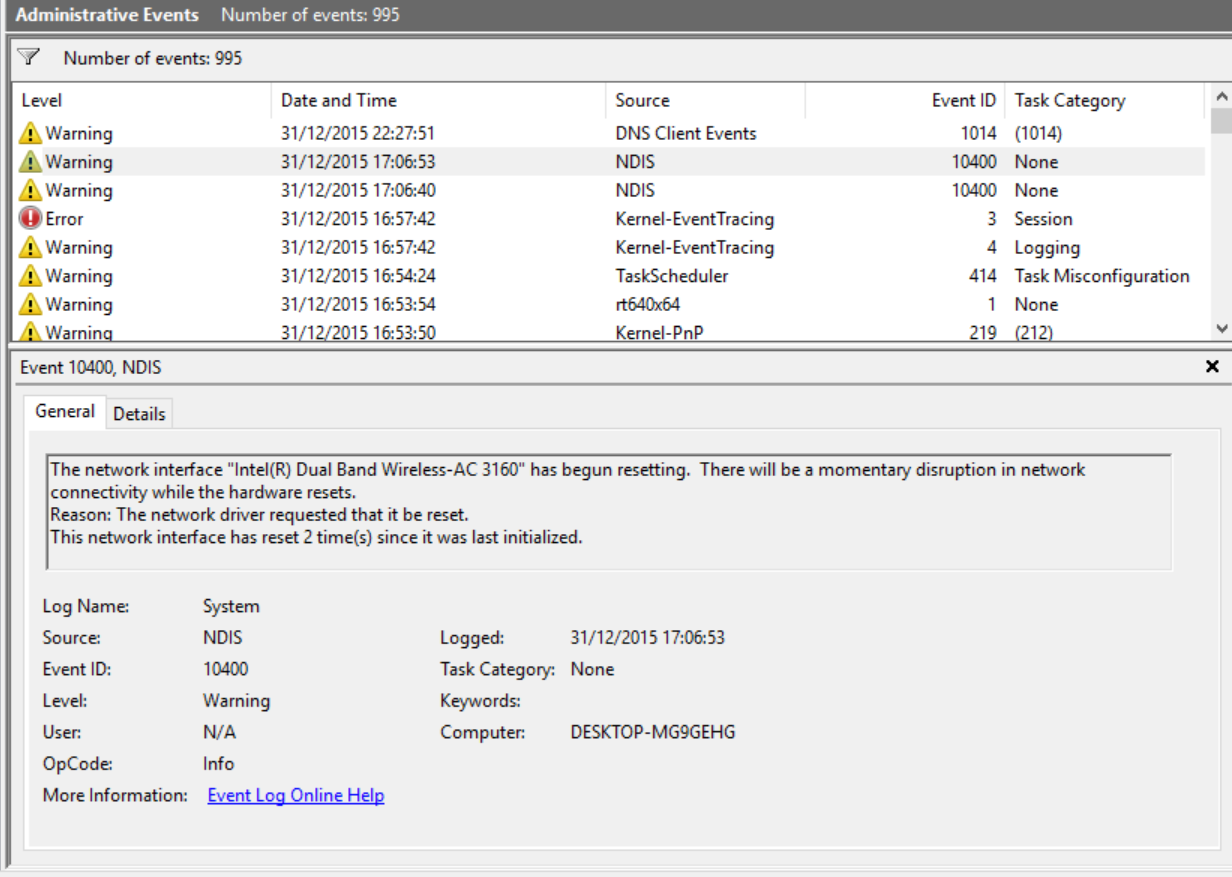Close the Event 10400 details pane
The image size is (1232, 877).
point(1212,367)
